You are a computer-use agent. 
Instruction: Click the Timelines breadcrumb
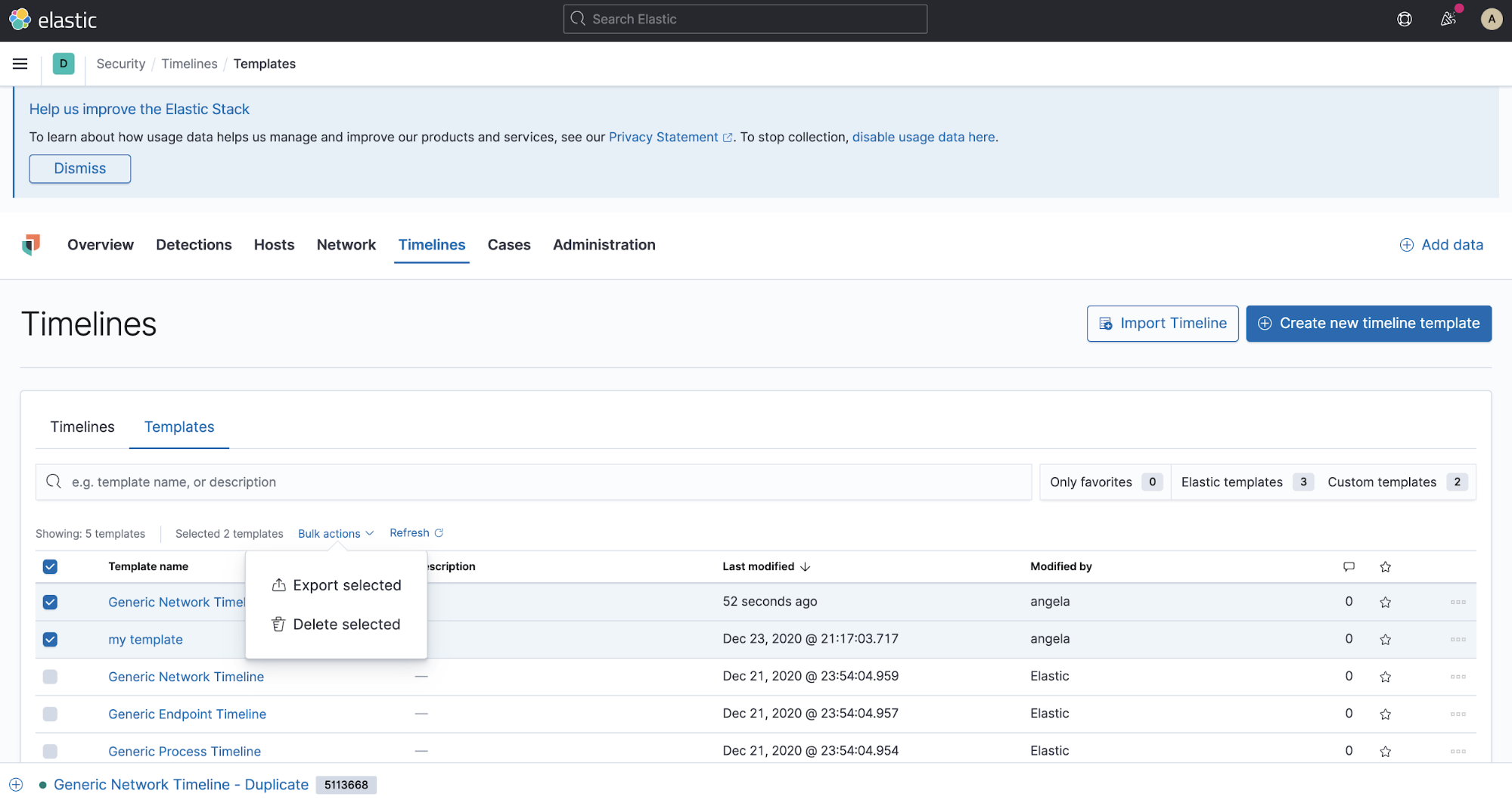pyautogui.click(x=189, y=64)
